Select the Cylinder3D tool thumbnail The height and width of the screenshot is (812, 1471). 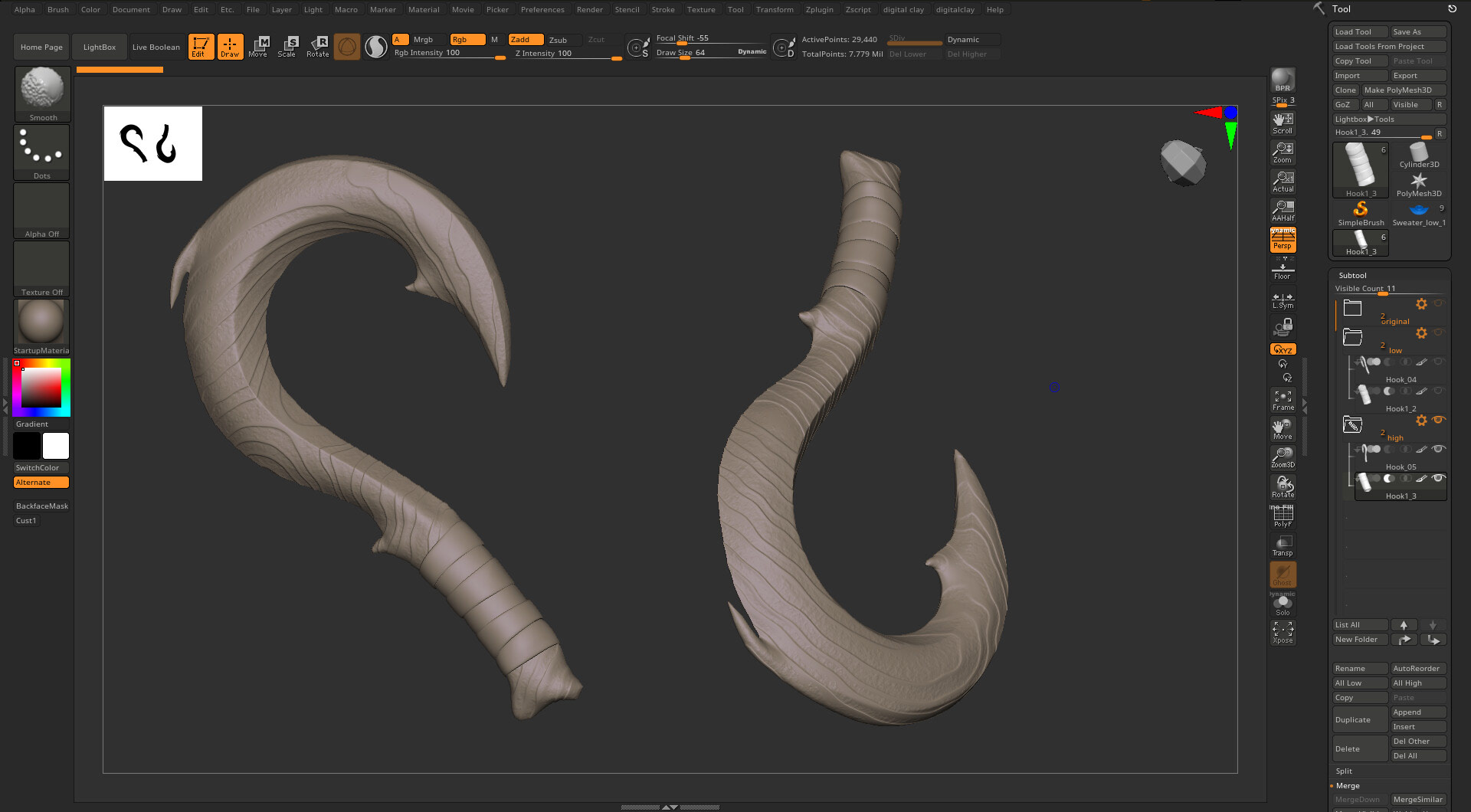(1419, 156)
